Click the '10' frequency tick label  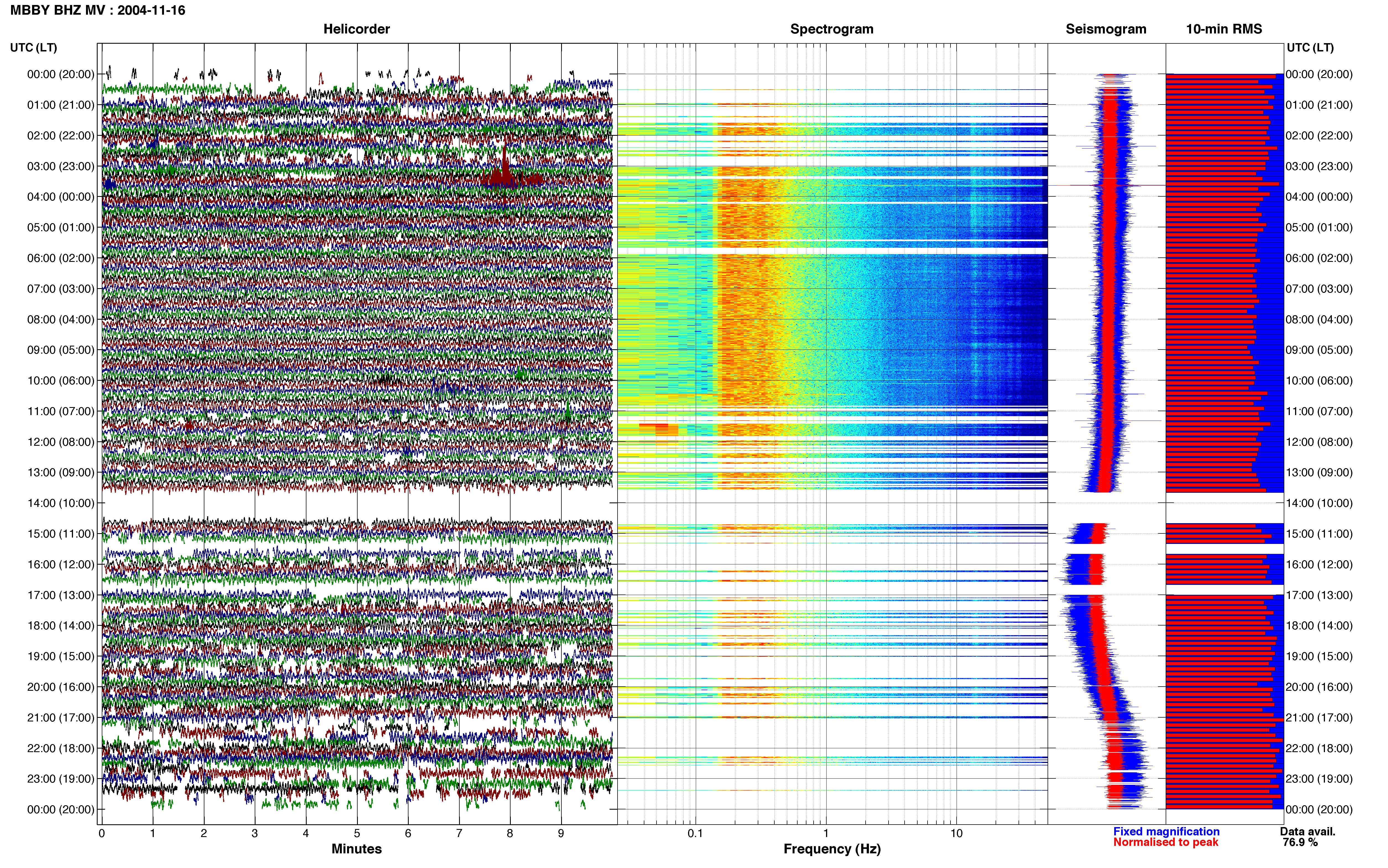956,833
